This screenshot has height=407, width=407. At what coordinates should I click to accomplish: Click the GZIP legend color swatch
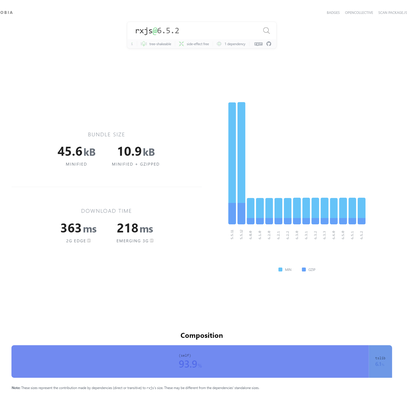[x=304, y=269]
